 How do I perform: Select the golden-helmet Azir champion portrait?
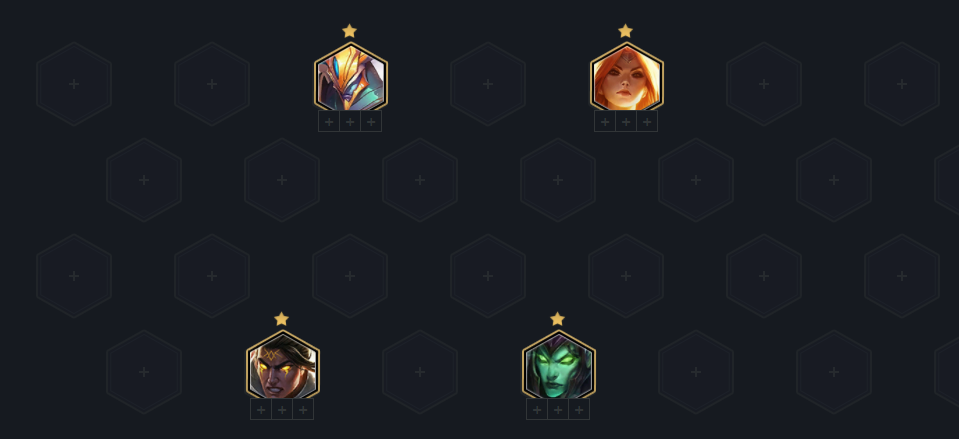350,79
